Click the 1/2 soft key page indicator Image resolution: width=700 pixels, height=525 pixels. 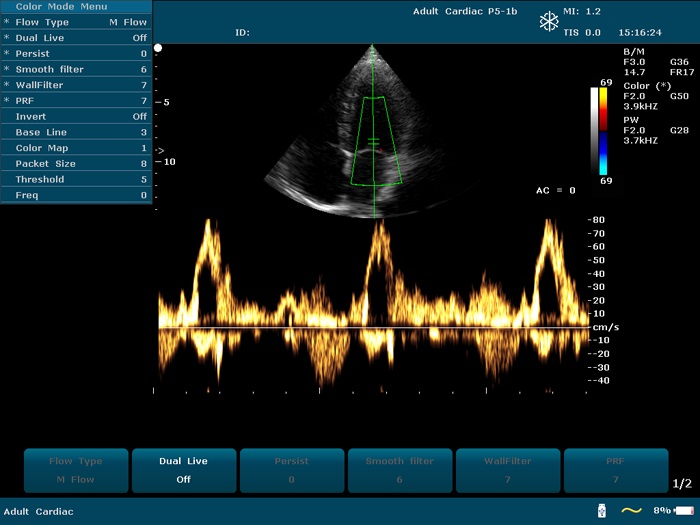[x=682, y=483]
